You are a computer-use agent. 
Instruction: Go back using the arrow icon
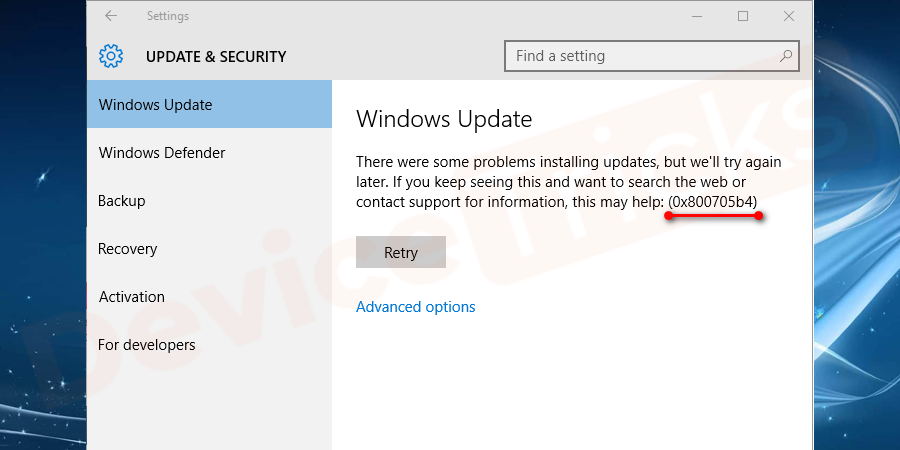click(111, 16)
